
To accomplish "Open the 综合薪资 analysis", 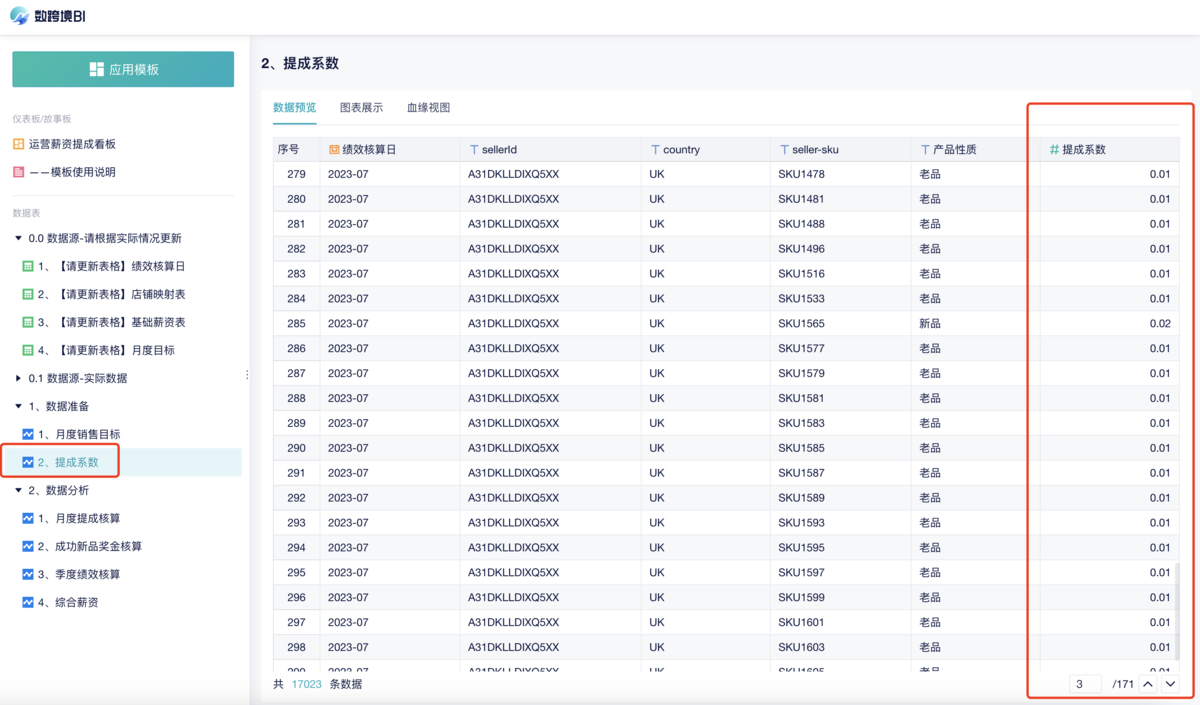I will coord(68,602).
